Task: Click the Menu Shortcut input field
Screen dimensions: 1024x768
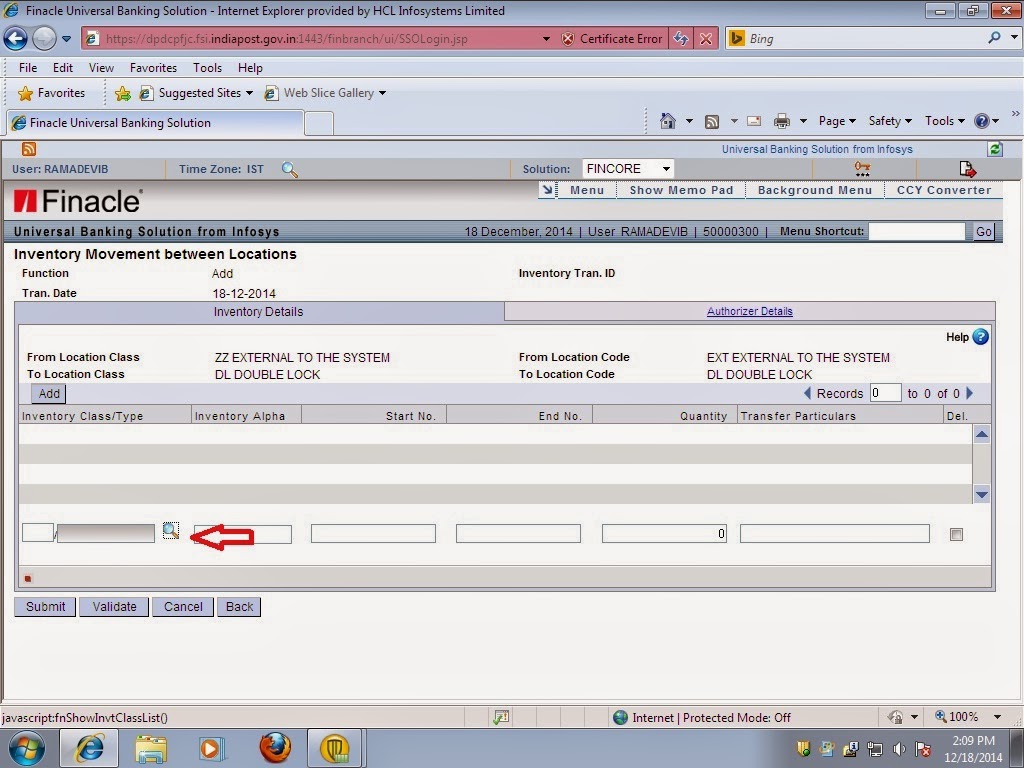Action: pos(916,231)
